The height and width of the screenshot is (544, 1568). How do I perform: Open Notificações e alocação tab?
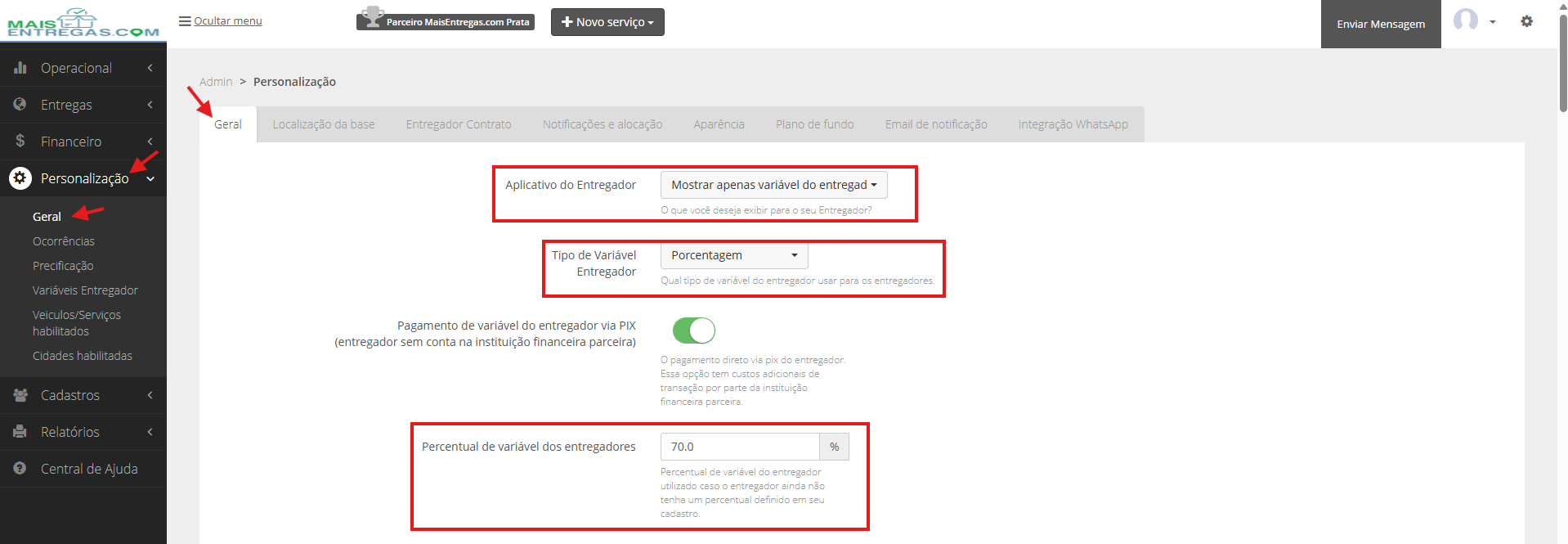click(x=603, y=124)
